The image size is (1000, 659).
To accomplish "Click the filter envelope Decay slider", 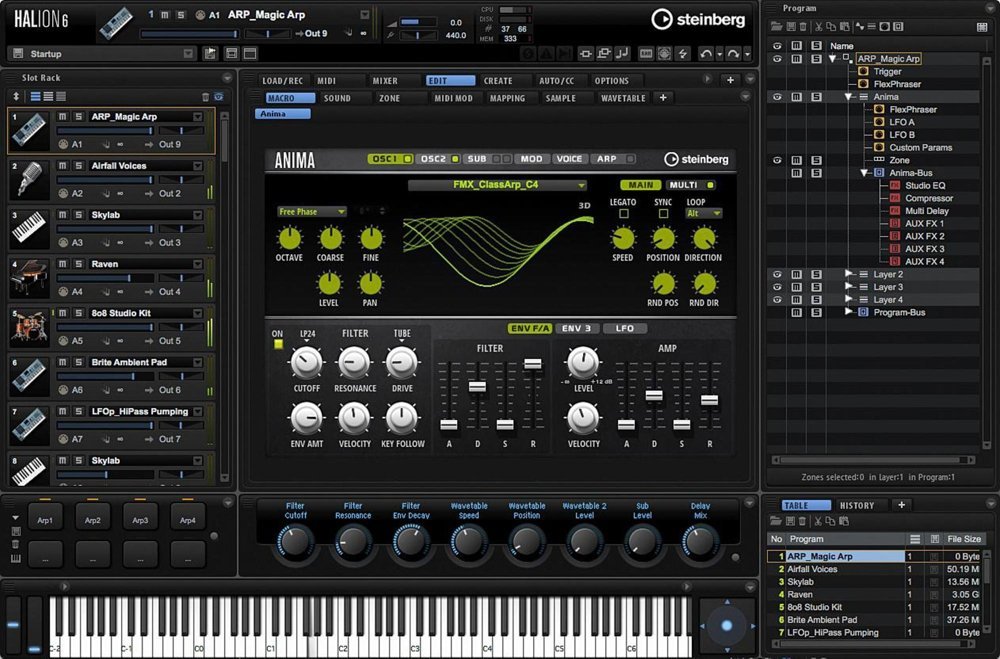I will [477, 386].
